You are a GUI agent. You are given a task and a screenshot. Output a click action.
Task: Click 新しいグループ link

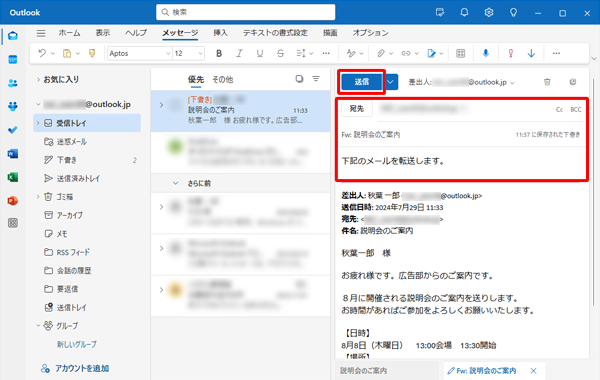(77, 344)
